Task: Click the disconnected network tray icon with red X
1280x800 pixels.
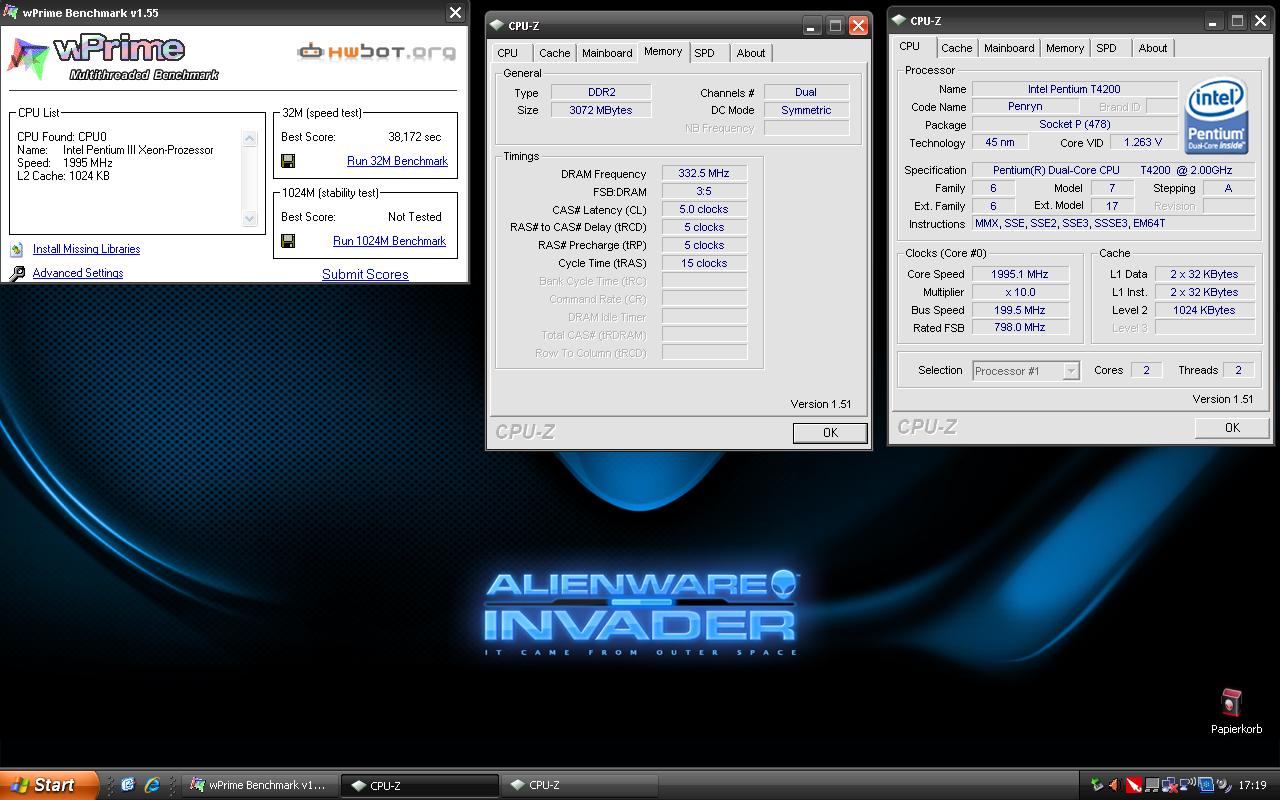Action: coord(1170,785)
